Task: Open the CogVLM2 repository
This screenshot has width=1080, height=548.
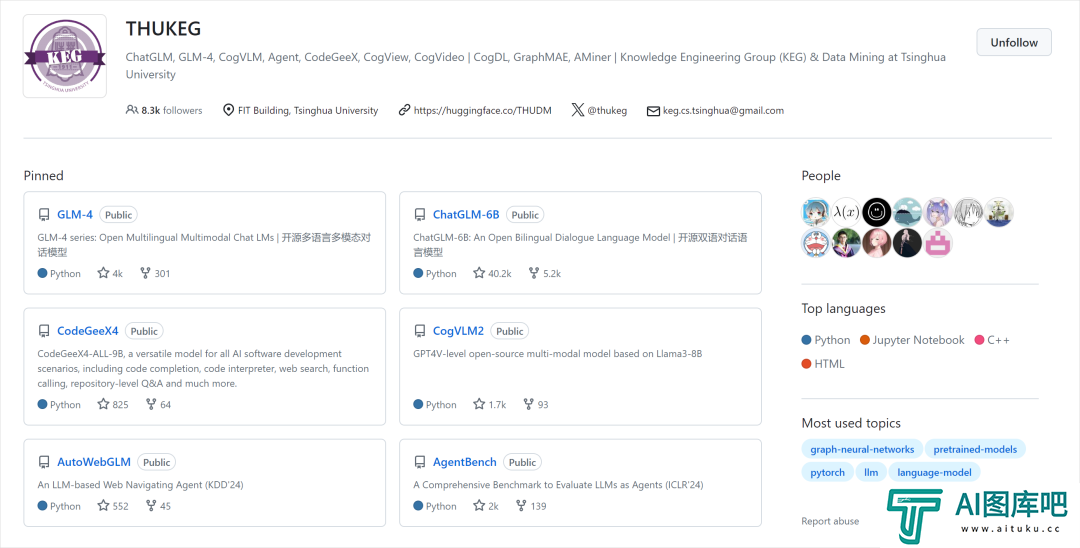Action: [458, 330]
